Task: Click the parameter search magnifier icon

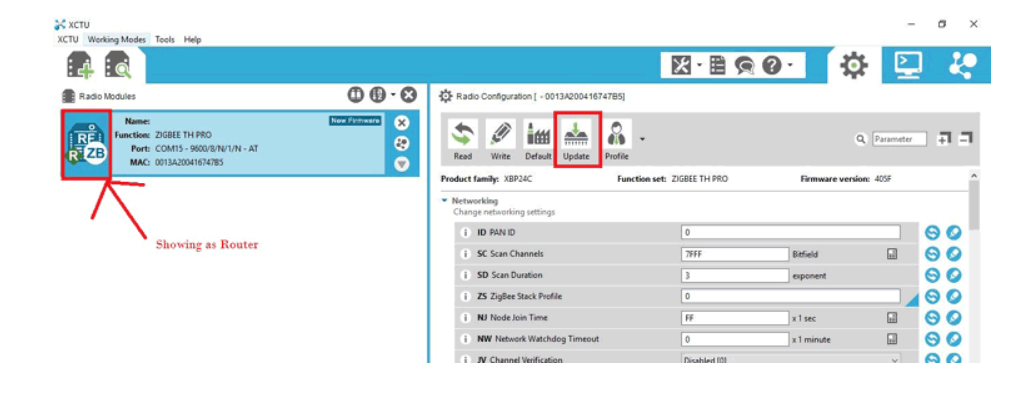Action: (x=860, y=139)
